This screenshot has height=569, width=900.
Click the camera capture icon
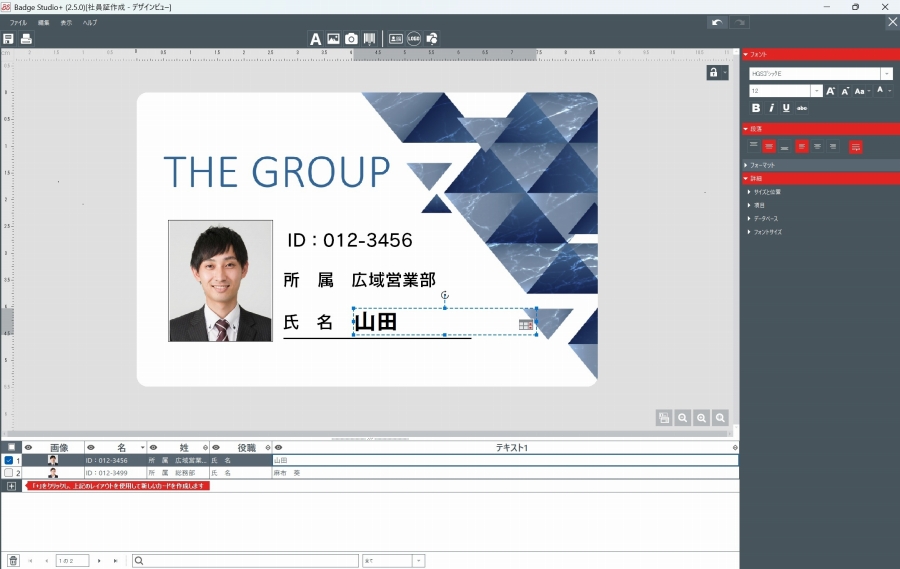coord(351,39)
